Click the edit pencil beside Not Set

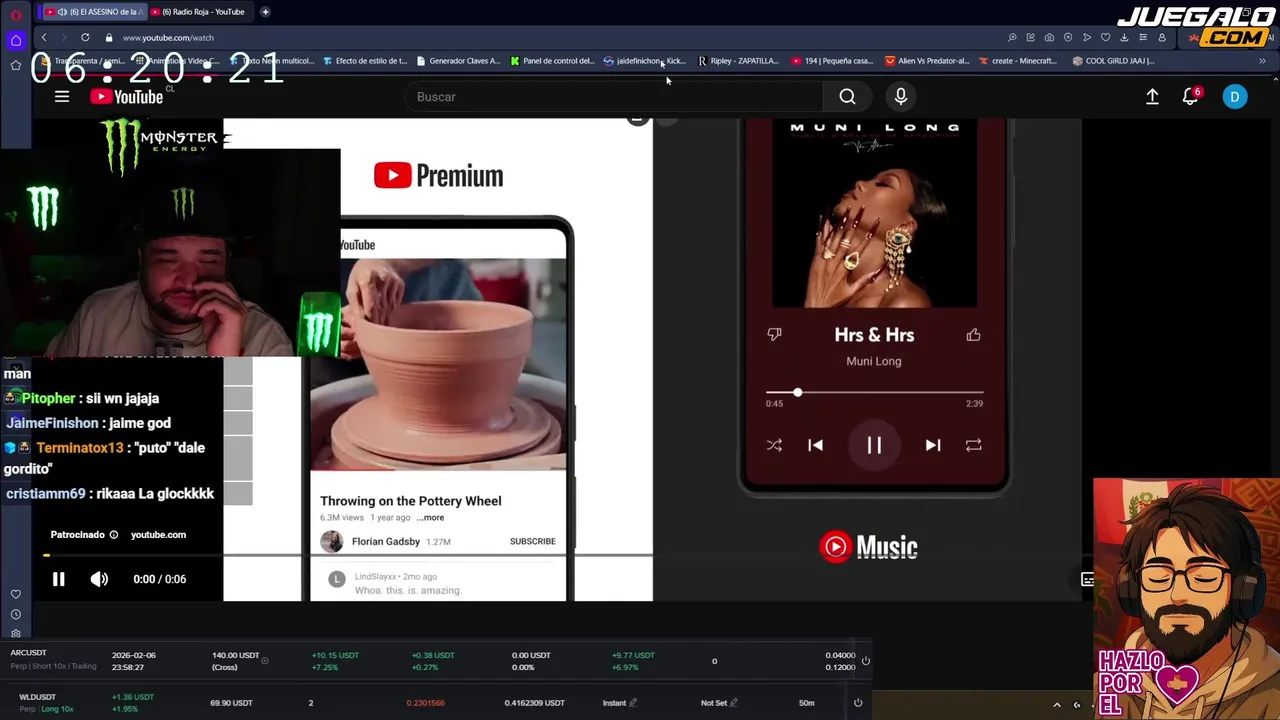tap(733, 703)
